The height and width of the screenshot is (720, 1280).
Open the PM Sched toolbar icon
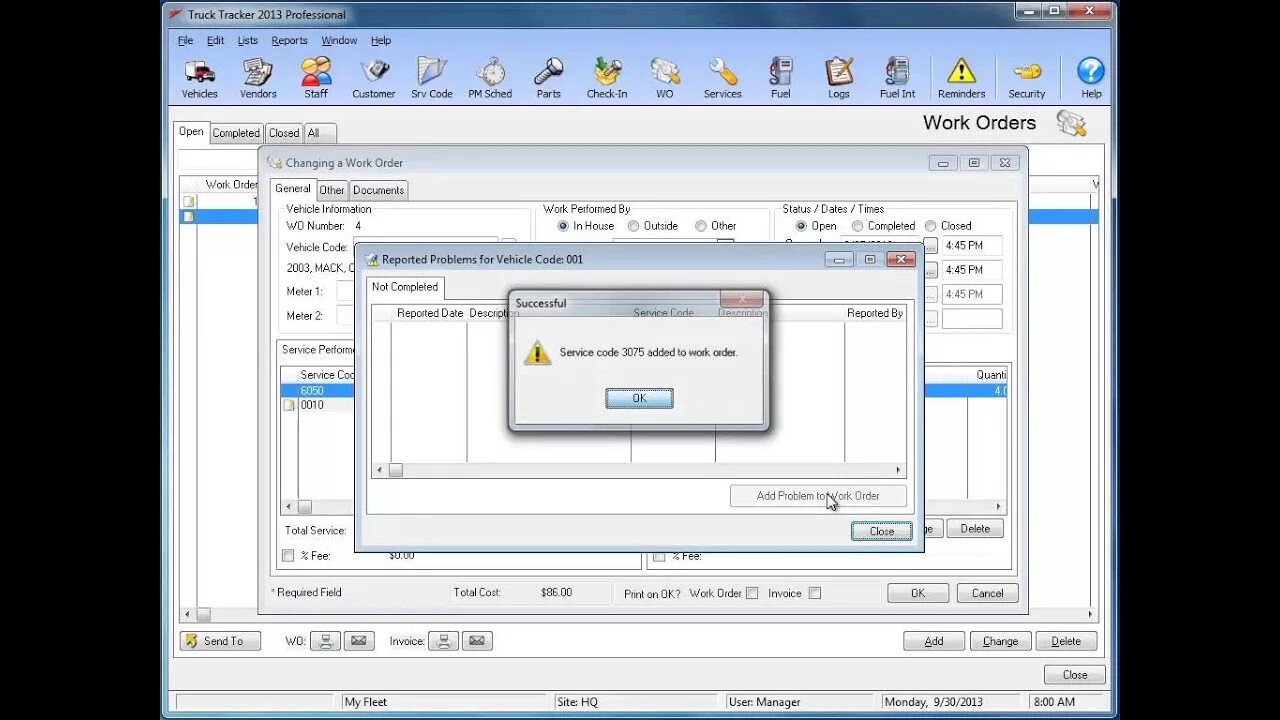coord(490,78)
